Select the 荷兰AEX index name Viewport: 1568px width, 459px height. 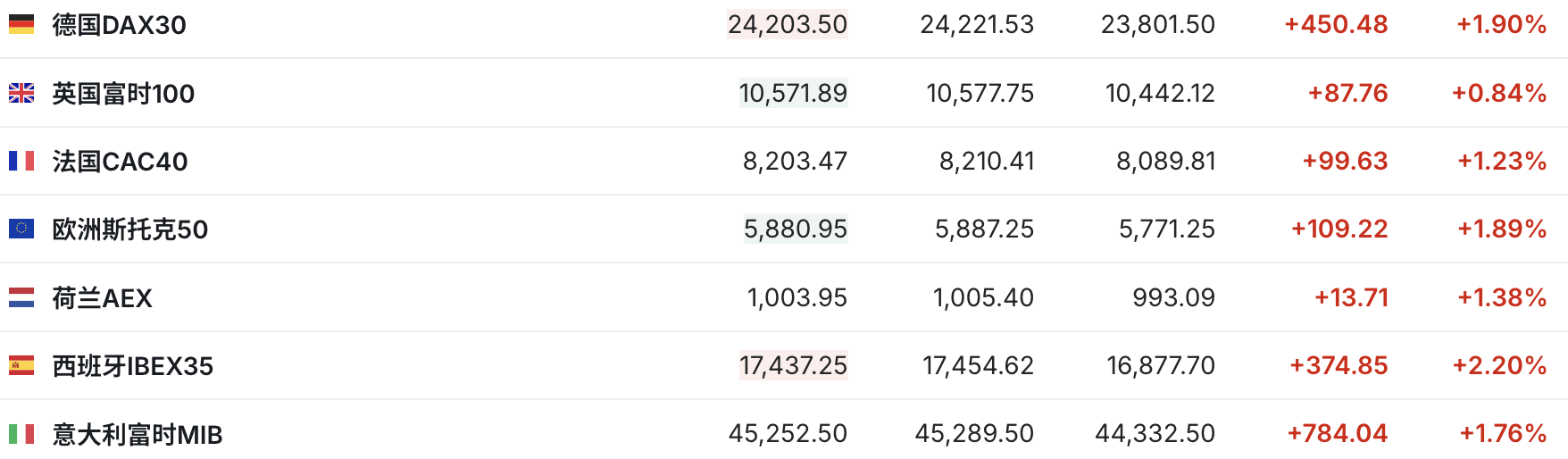pos(102,298)
